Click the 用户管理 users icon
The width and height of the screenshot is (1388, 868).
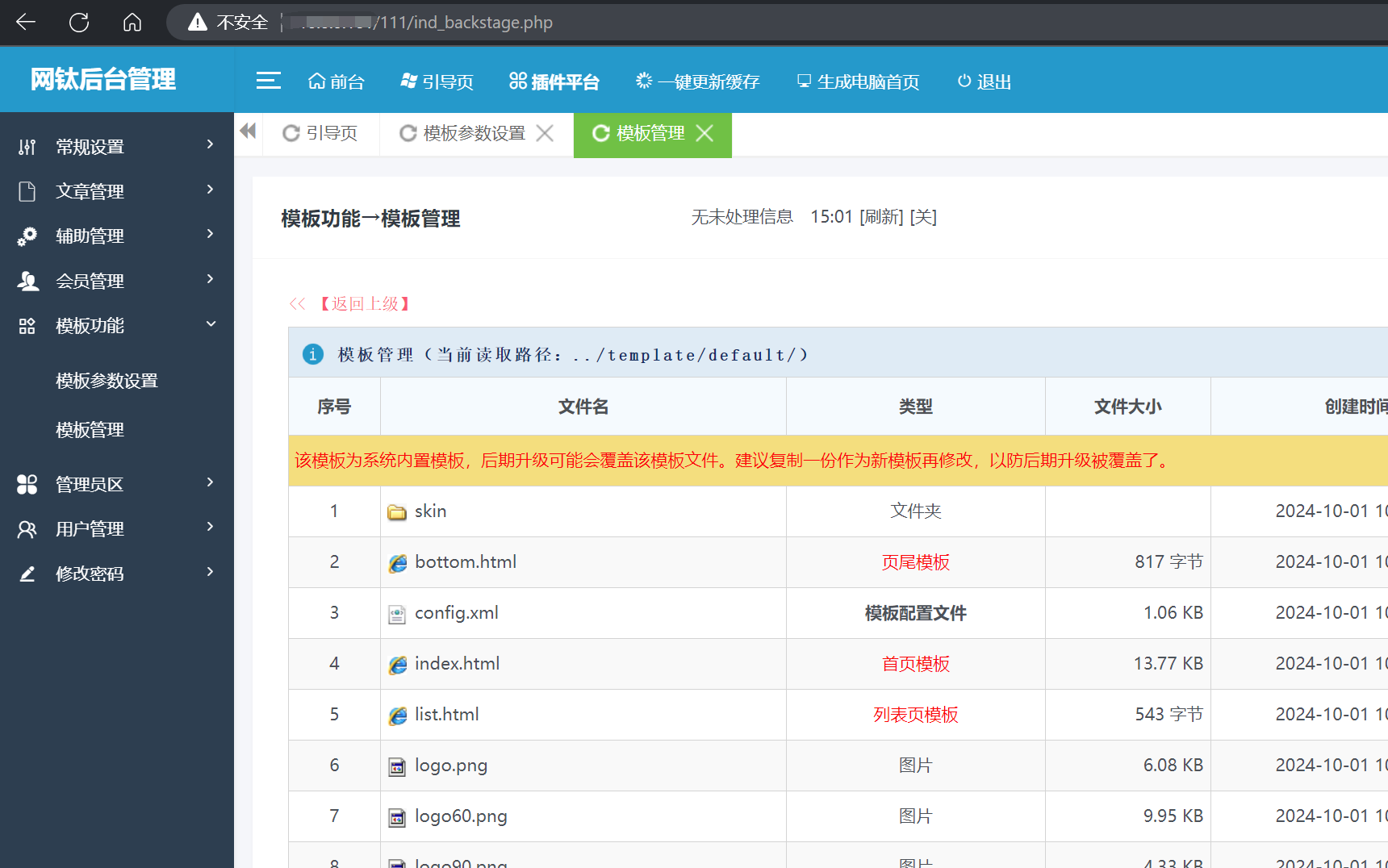[x=27, y=529]
